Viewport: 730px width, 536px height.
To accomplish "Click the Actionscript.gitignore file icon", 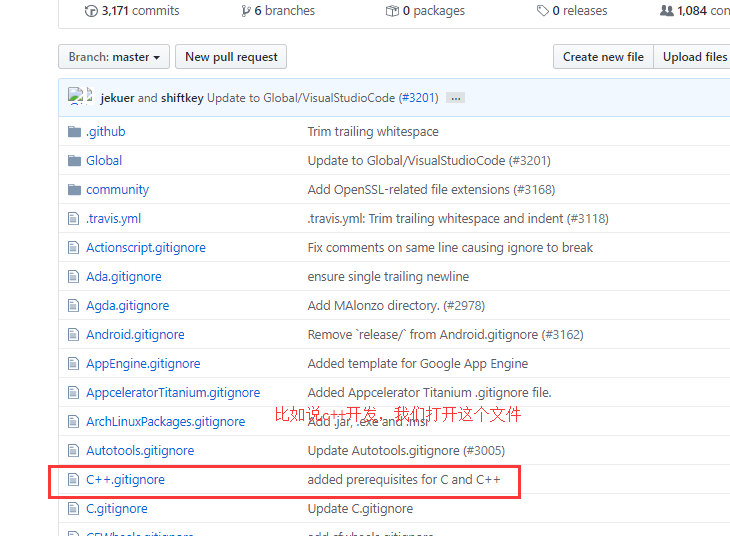I will [x=74, y=248].
